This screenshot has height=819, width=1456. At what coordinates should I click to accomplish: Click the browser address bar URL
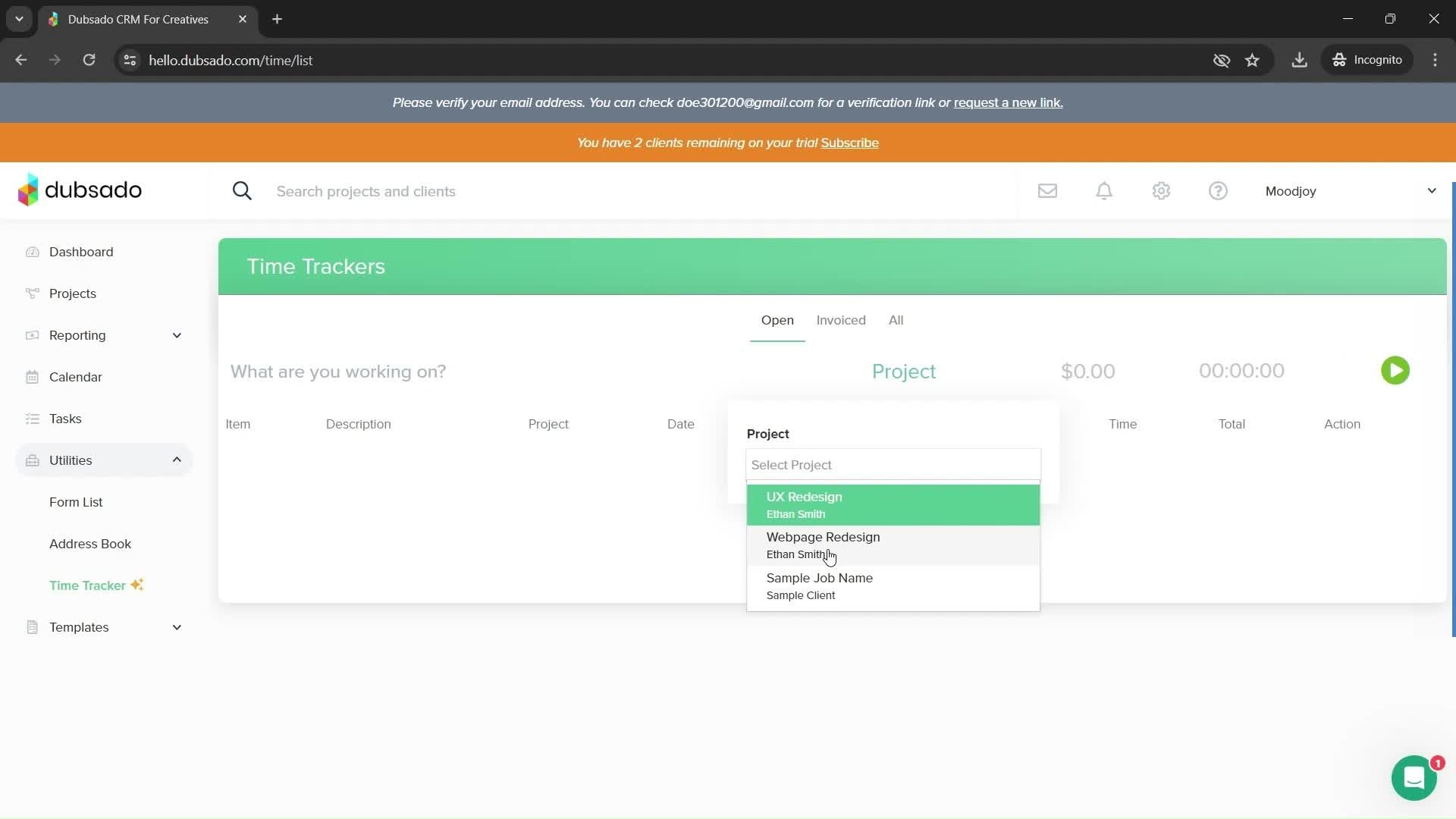231,60
